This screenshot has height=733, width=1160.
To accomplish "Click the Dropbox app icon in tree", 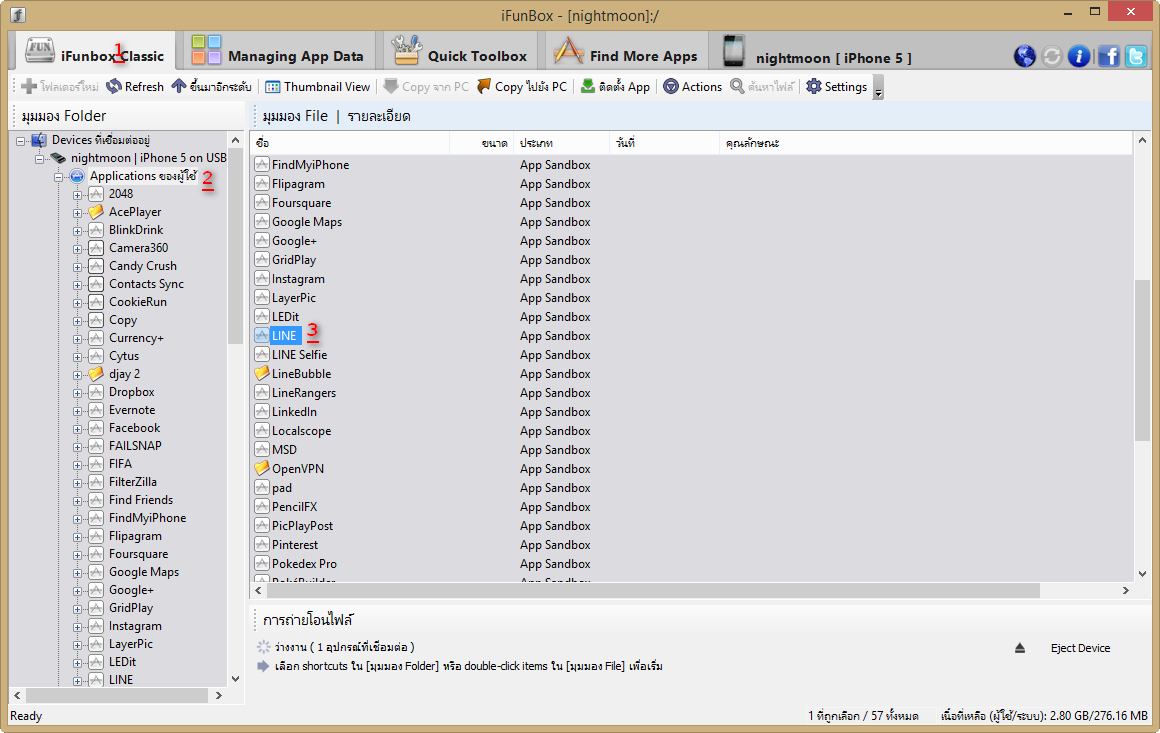I will click(x=95, y=392).
